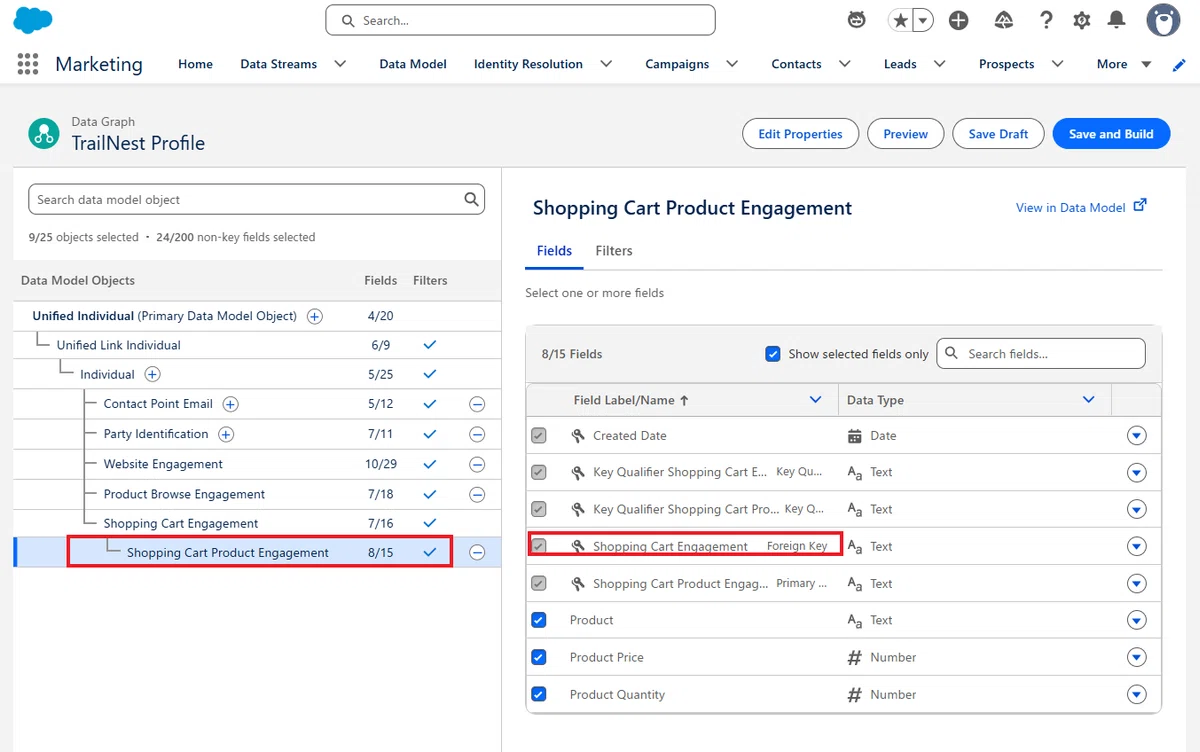Toggle Show selected fields only checkbox

pos(772,353)
